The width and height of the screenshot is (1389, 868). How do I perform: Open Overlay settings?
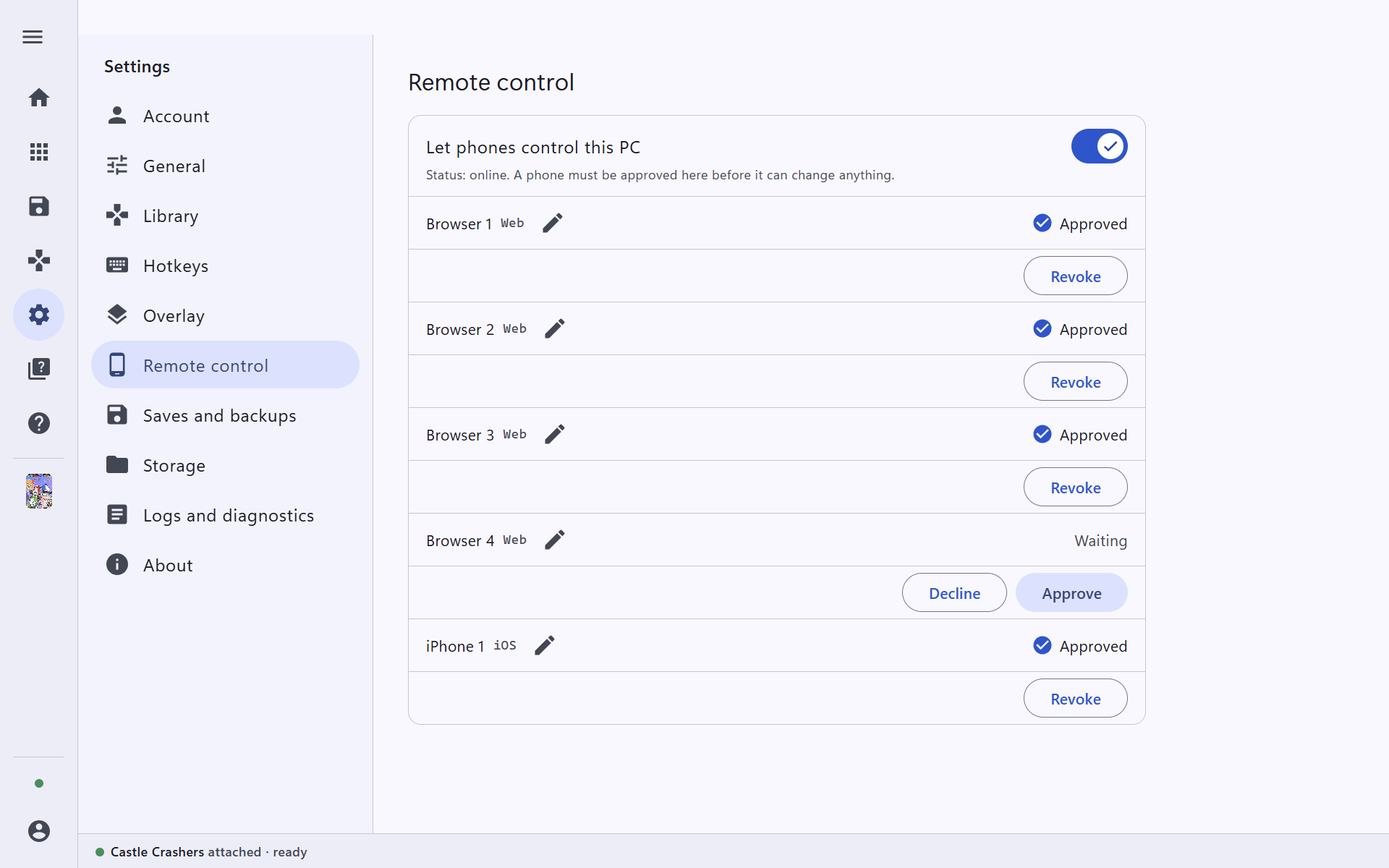(225, 315)
